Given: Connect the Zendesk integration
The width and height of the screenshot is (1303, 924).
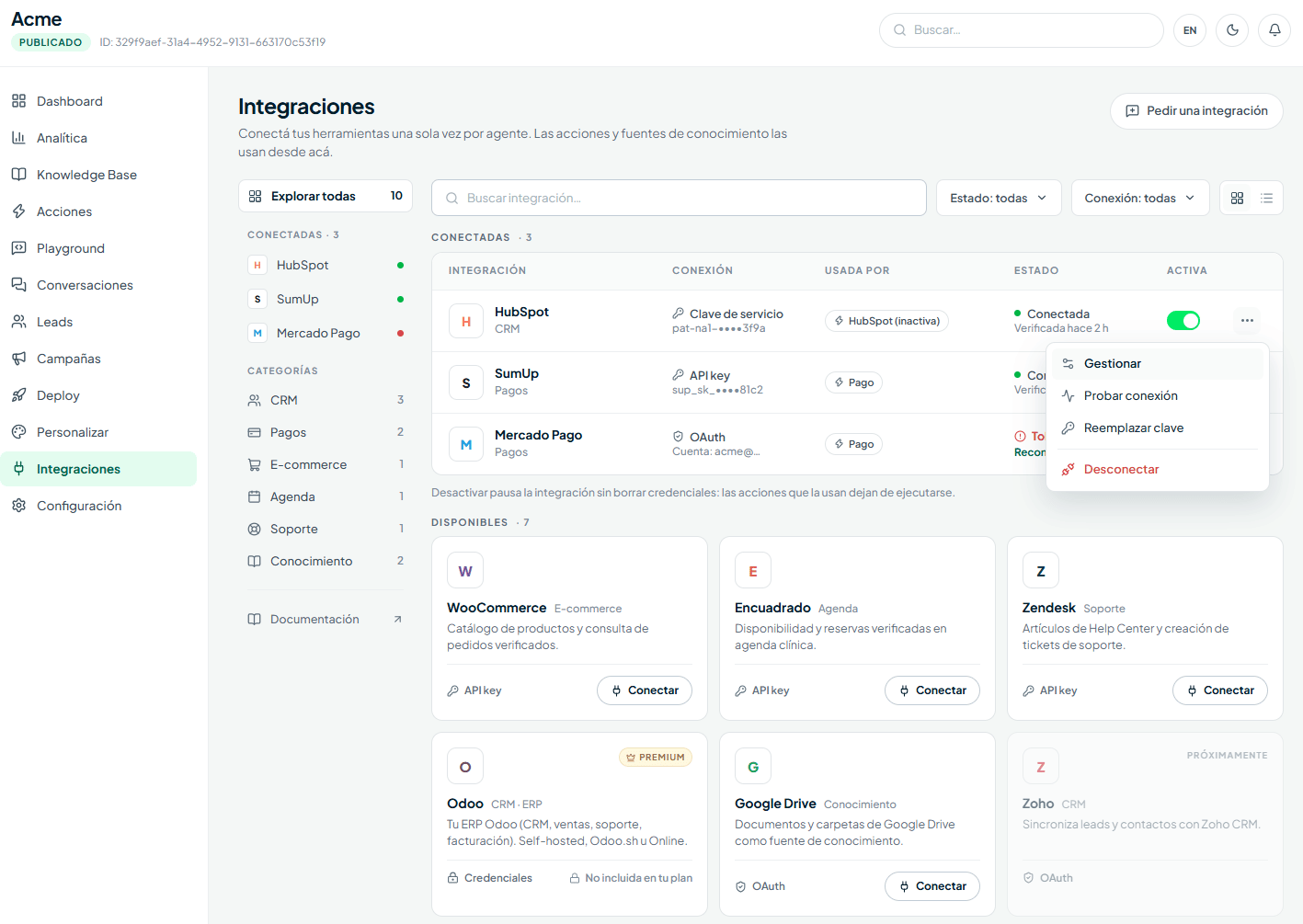Looking at the screenshot, I should pos(1220,690).
